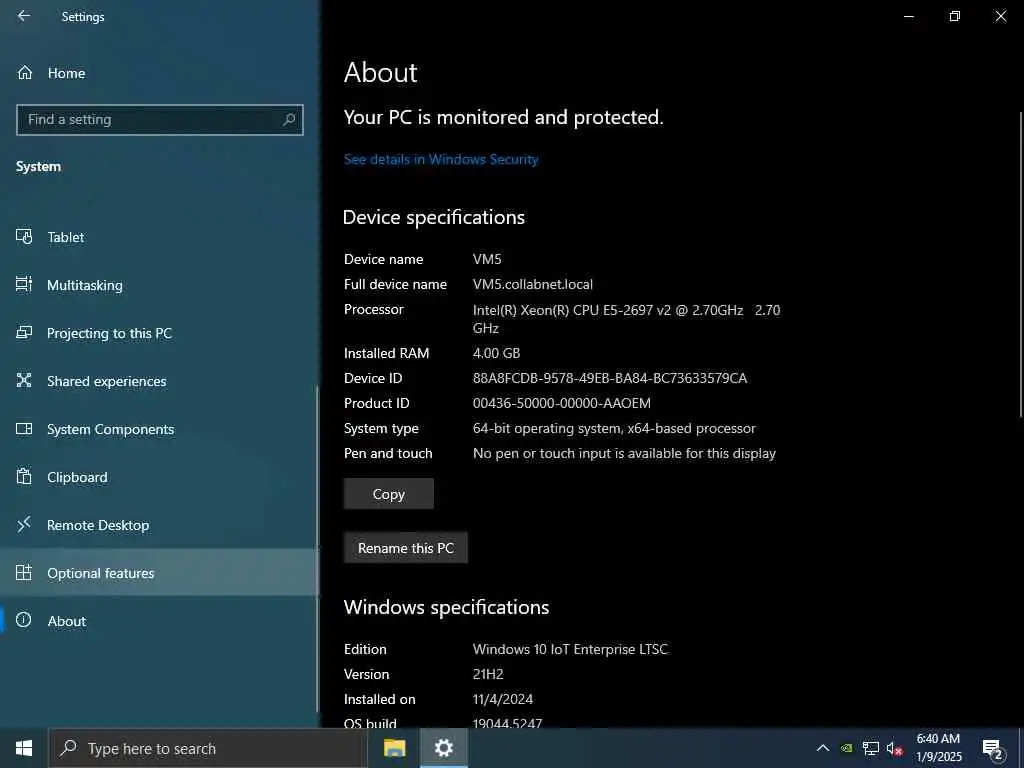
Task: Focus the Find a setting search box
Action: click(x=159, y=120)
